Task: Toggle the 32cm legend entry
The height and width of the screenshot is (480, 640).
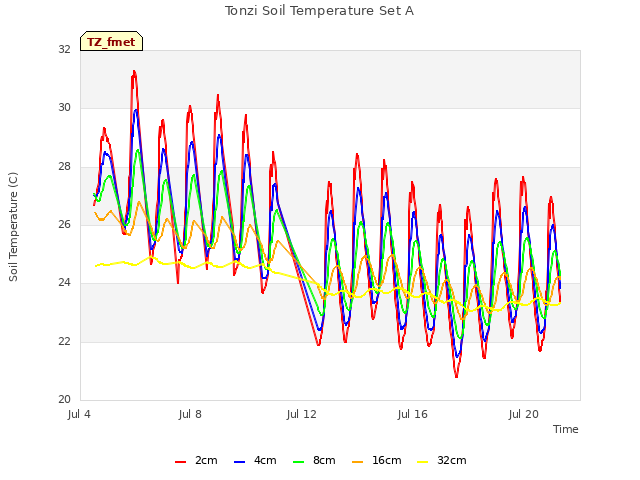Action: click(442, 460)
